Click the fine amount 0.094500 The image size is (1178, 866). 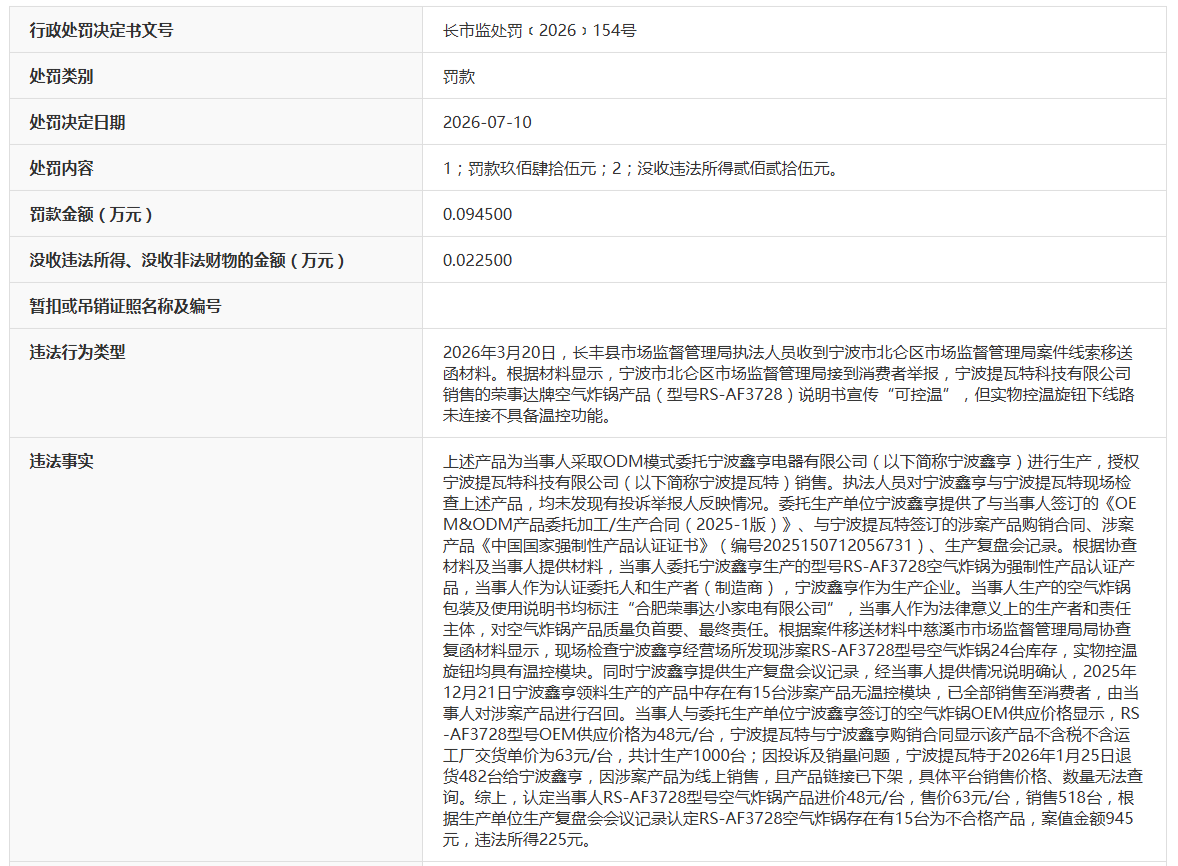coord(477,215)
